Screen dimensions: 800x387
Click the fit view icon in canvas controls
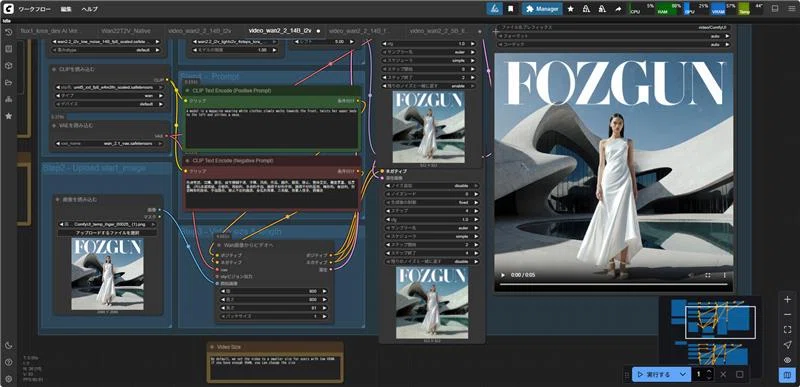coord(787,330)
